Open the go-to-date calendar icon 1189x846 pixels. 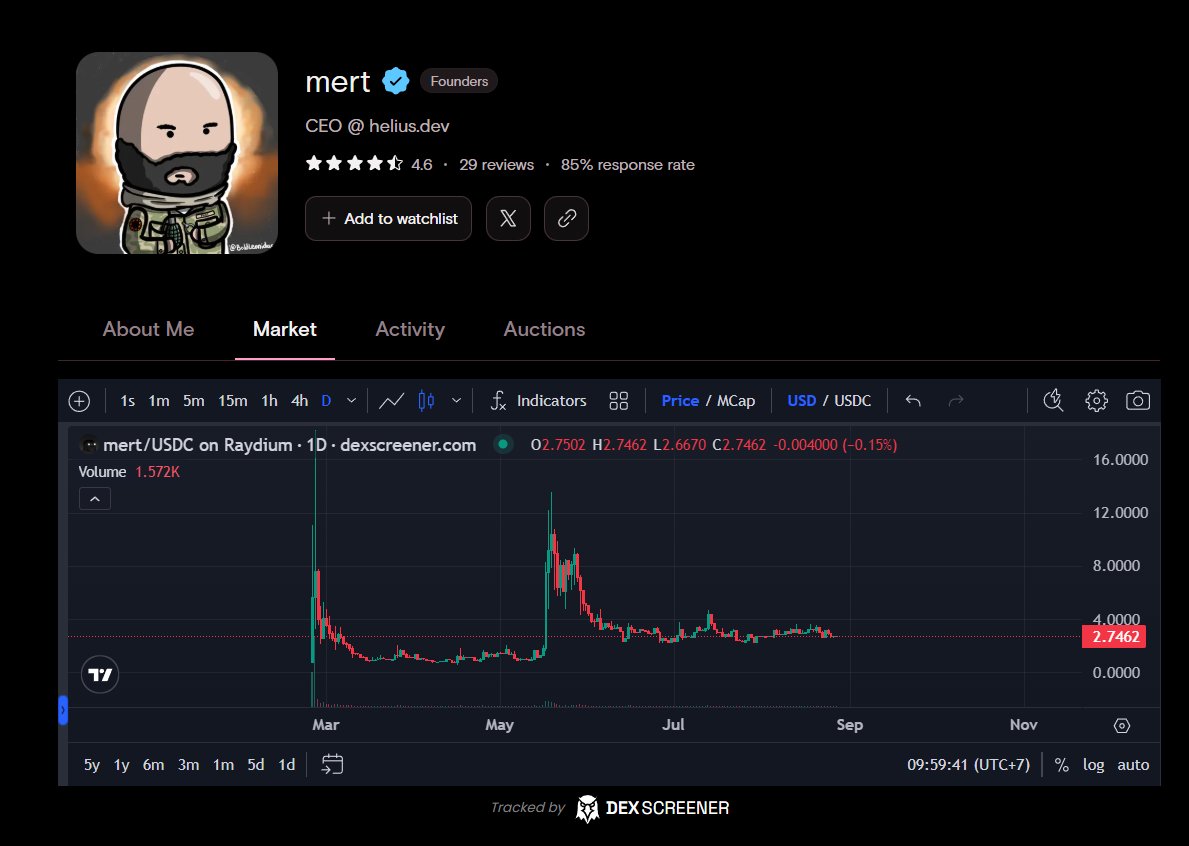coord(332,764)
